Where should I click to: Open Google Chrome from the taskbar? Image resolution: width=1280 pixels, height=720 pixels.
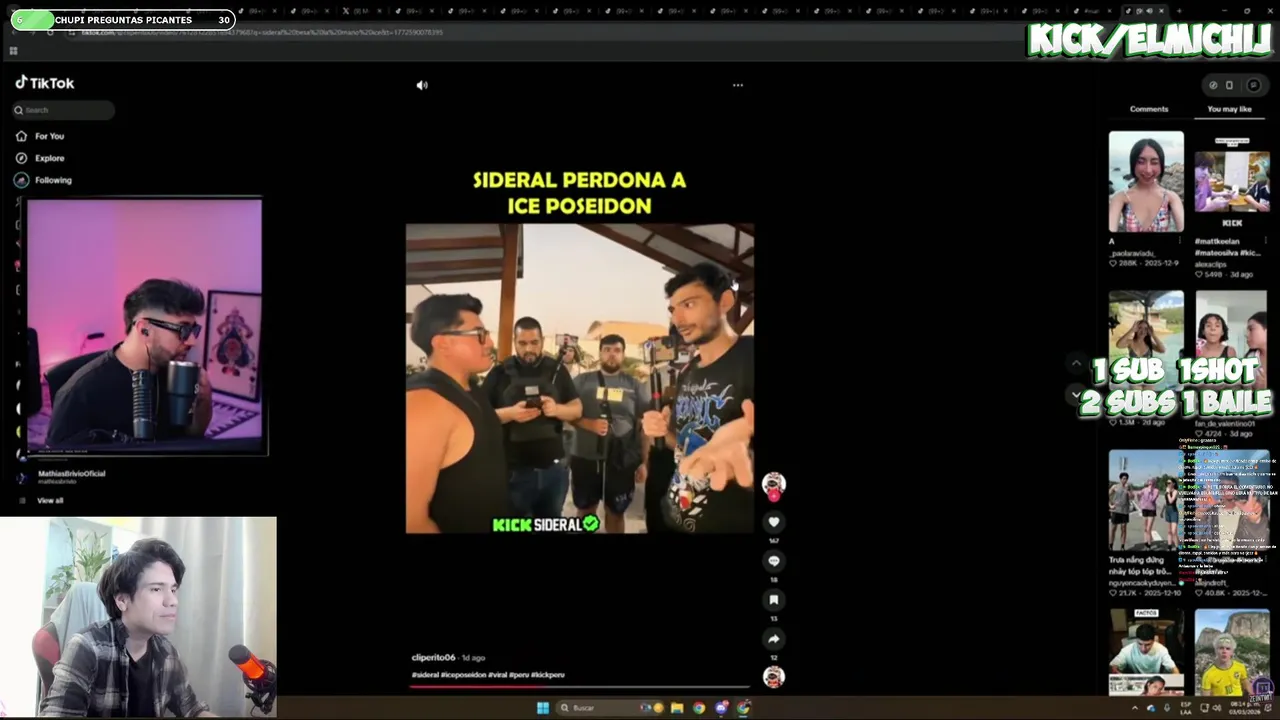699,708
